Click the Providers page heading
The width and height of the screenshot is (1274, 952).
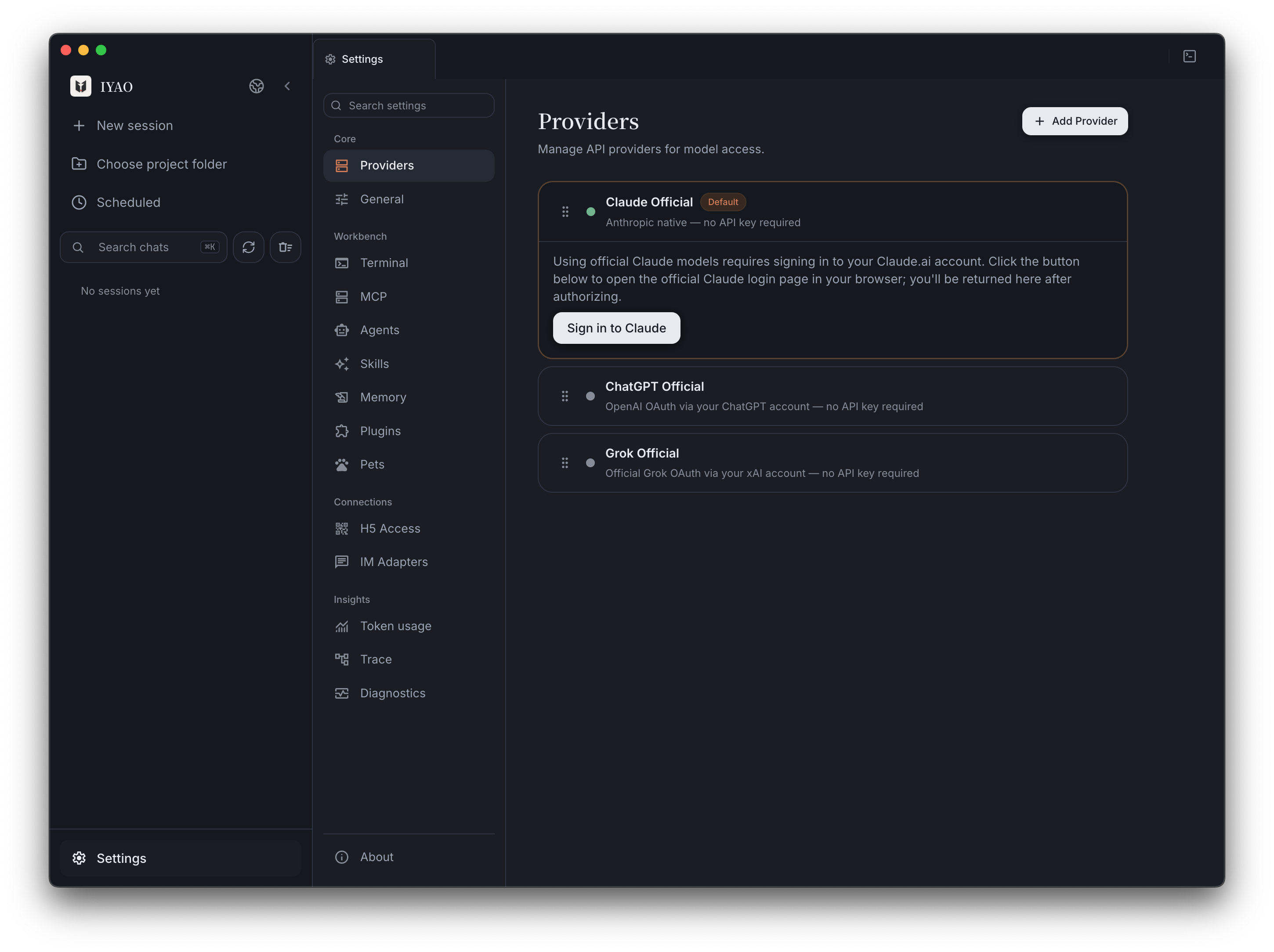click(588, 122)
